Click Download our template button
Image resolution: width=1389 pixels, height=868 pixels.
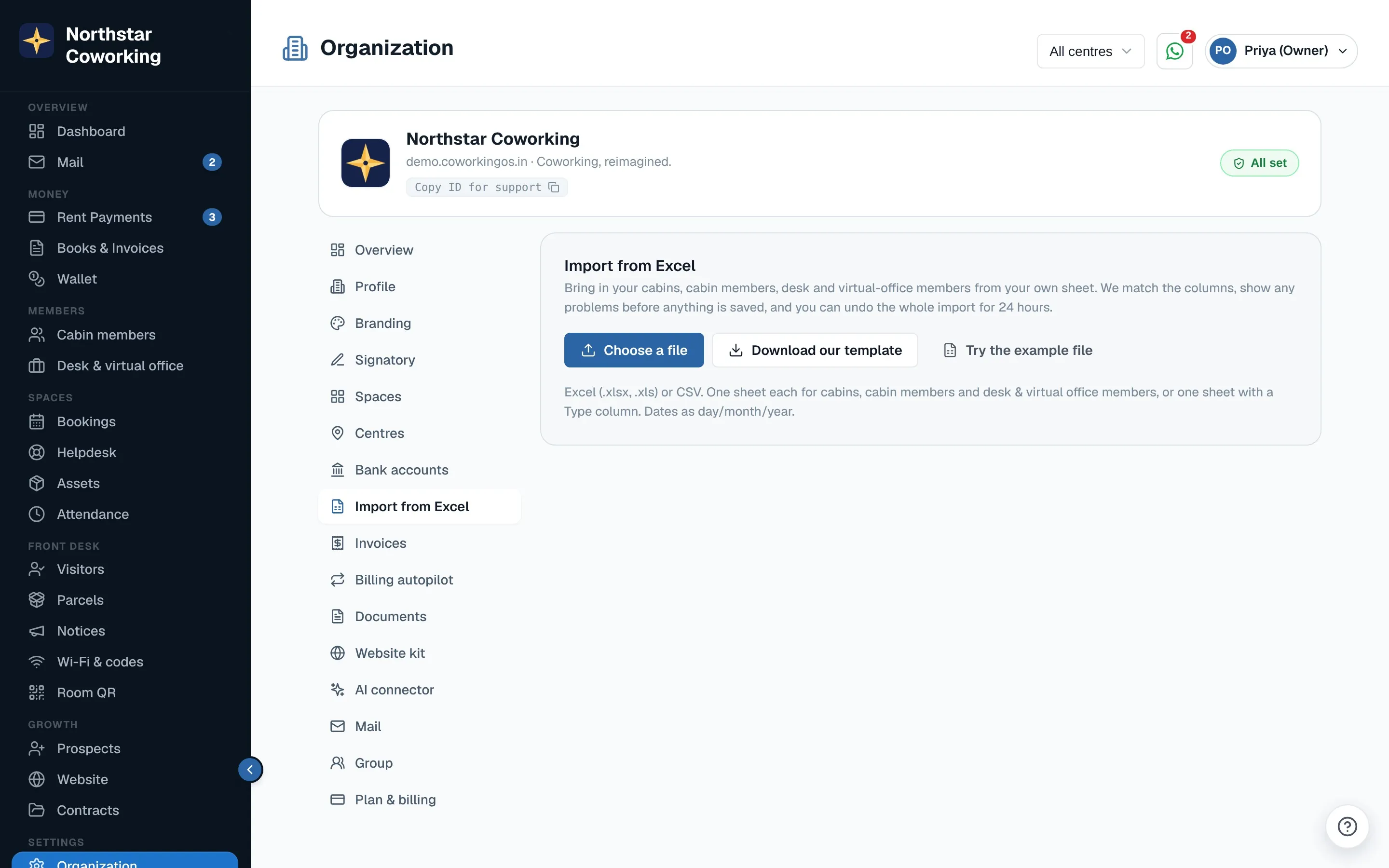pos(815,350)
